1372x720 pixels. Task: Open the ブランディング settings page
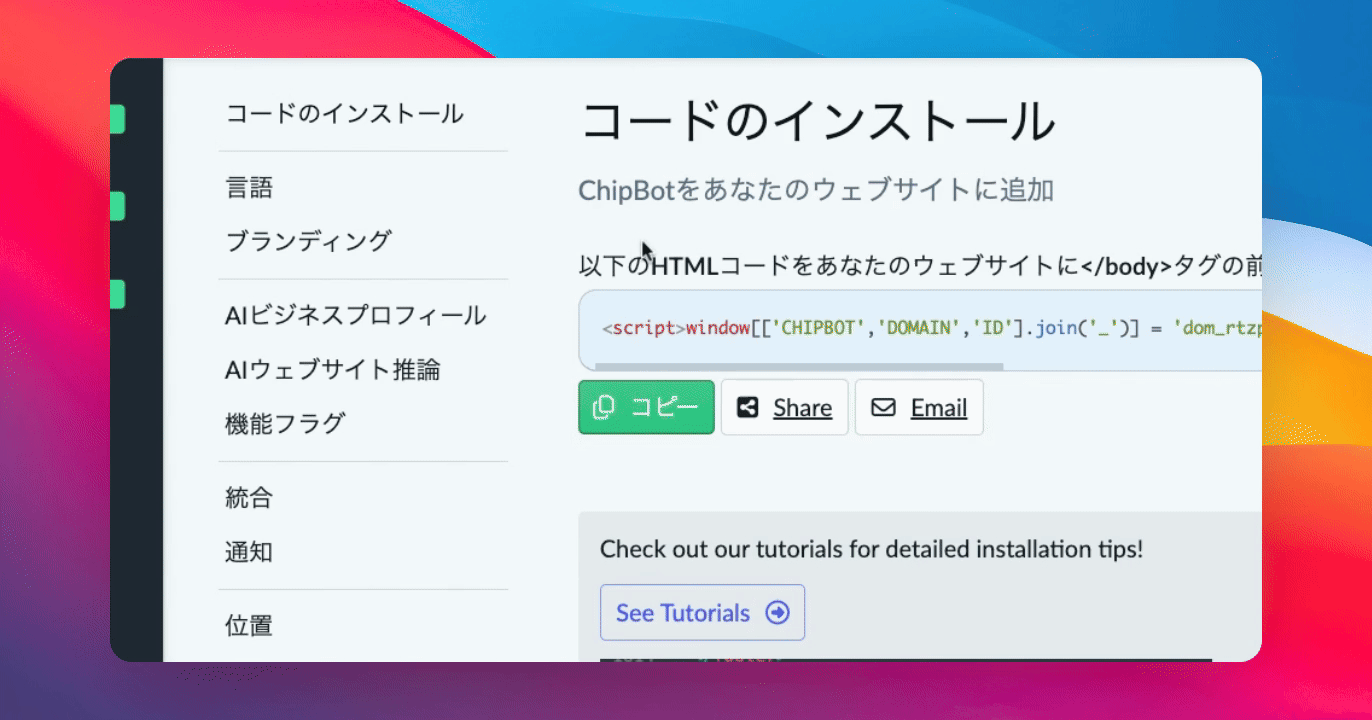(x=308, y=241)
